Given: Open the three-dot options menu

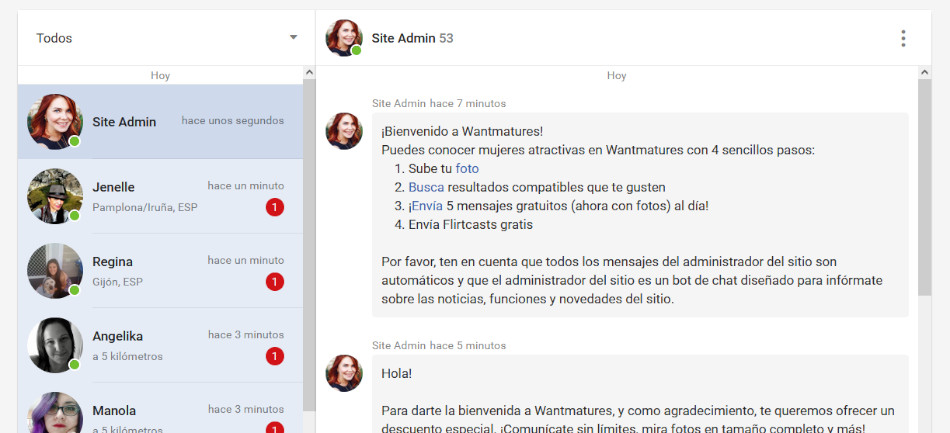Looking at the screenshot, I should coord(903,38).
